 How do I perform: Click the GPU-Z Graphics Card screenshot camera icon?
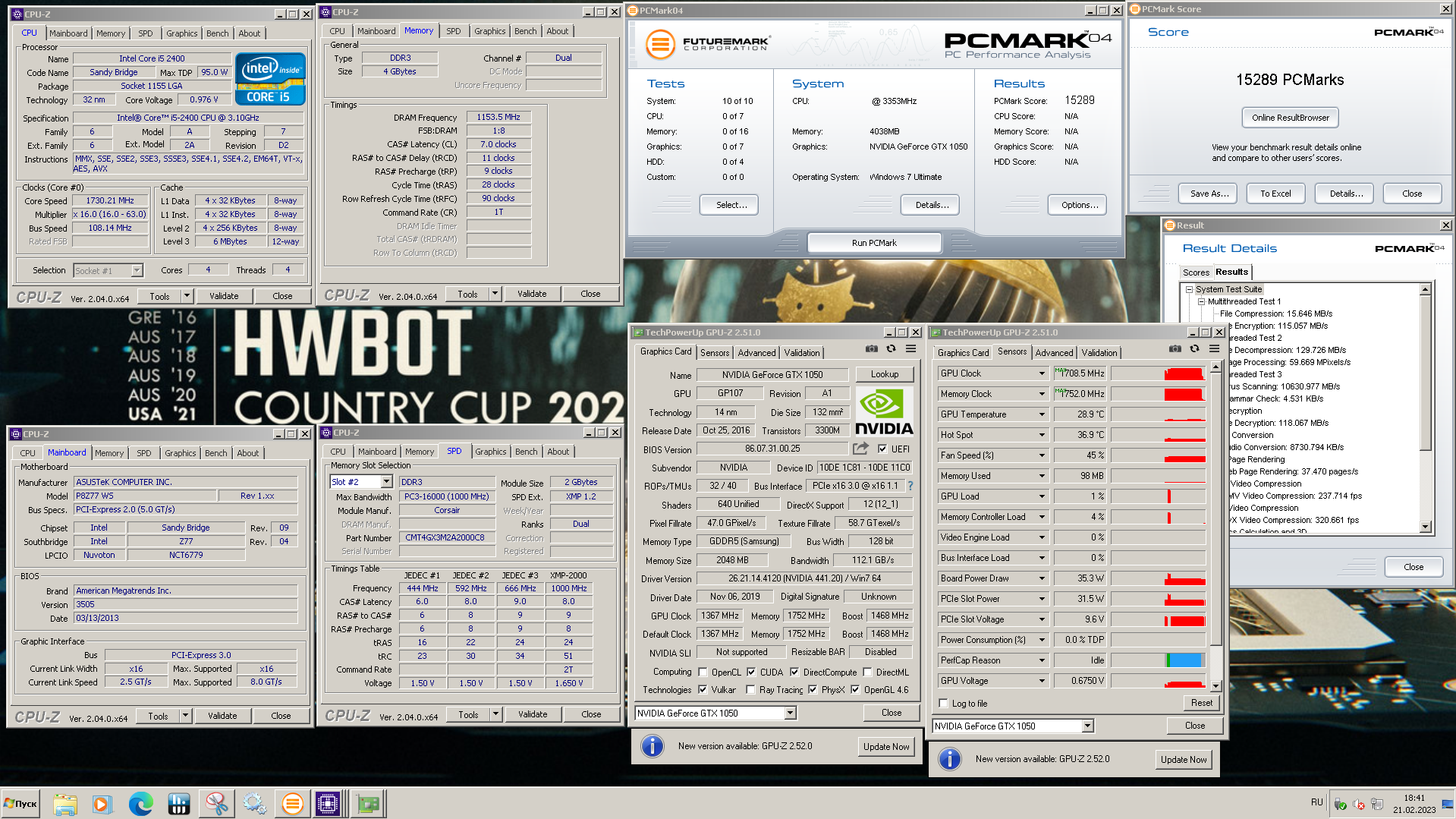[x=872, y=349]
